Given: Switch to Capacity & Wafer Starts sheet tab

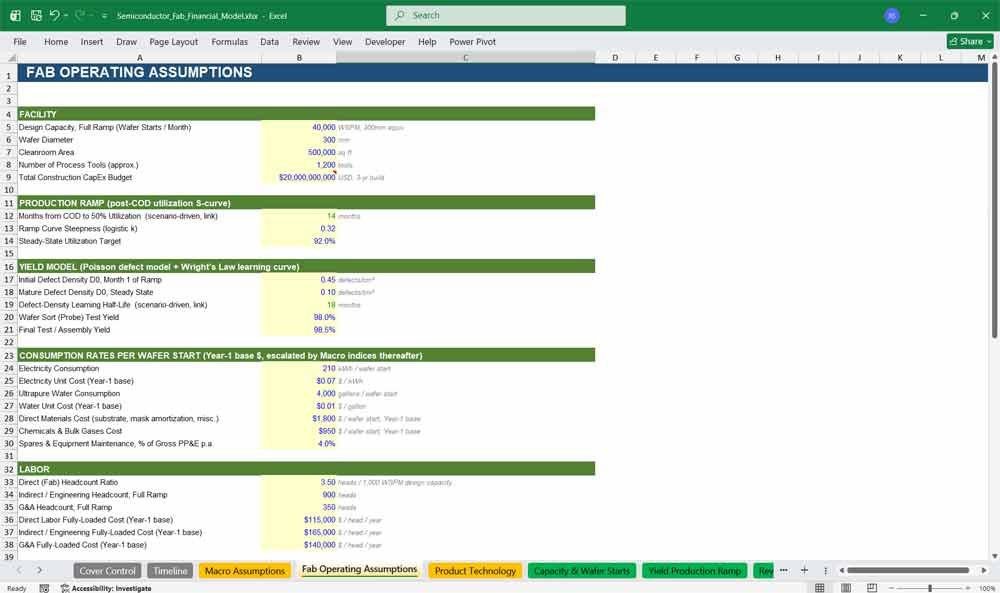Looking at the screenshot, I should point(582,571).
